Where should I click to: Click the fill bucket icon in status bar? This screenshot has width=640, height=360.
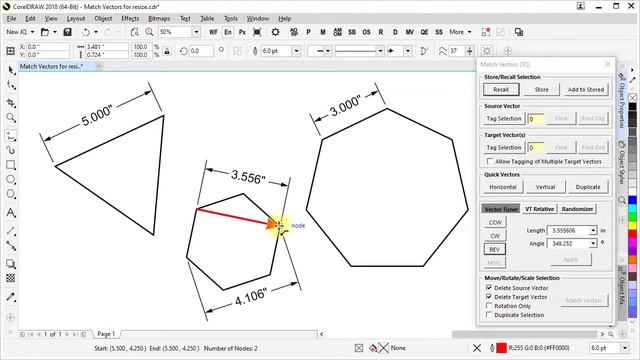(x=373, y=348)
